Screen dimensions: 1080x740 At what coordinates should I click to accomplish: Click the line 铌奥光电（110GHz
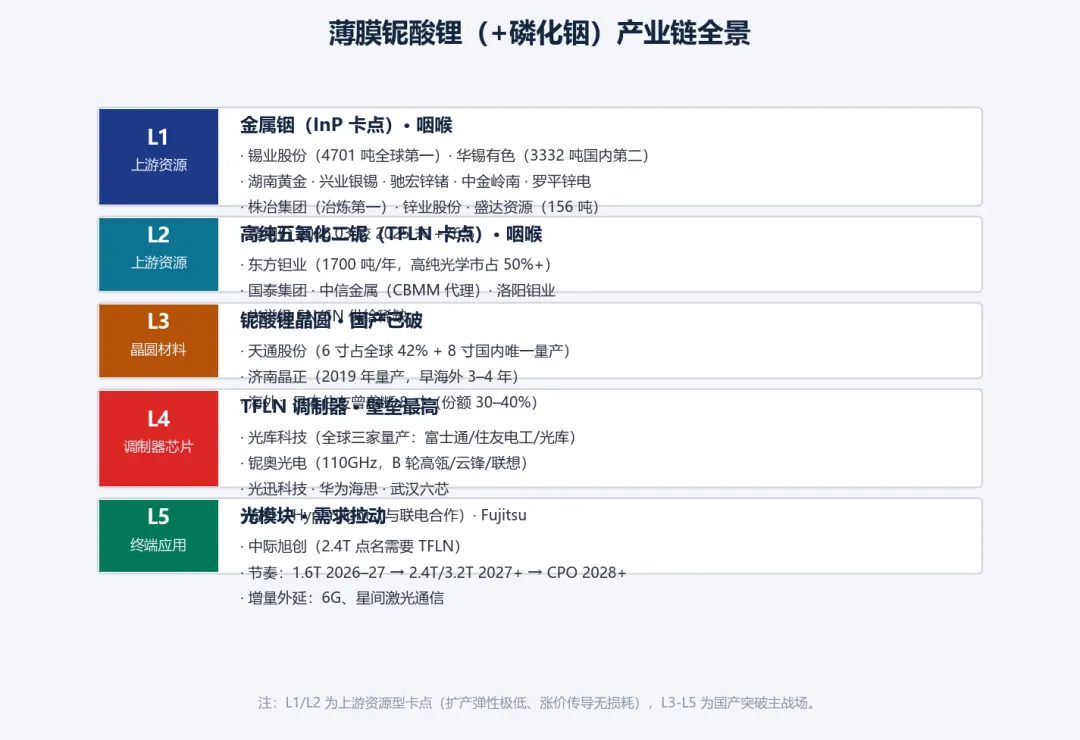[384, 463]
